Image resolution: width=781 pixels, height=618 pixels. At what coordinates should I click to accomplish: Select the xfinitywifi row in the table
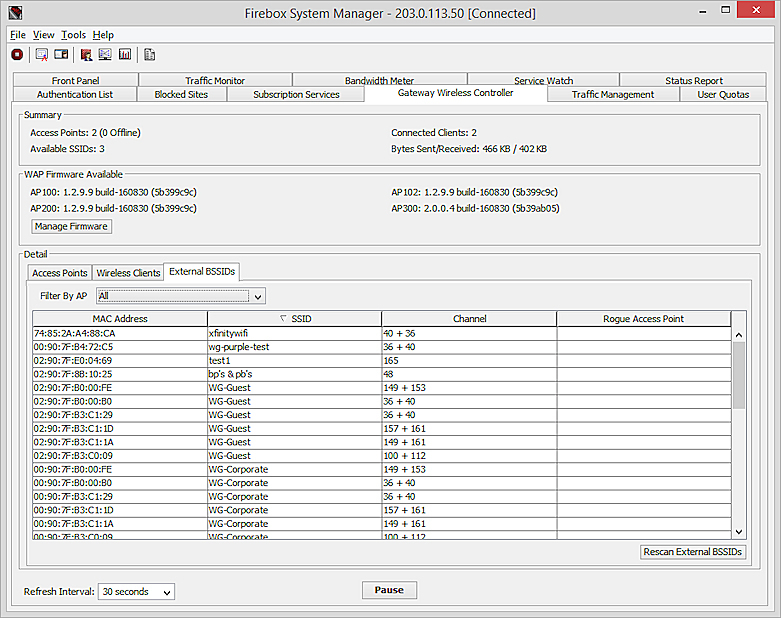[294, 333]
